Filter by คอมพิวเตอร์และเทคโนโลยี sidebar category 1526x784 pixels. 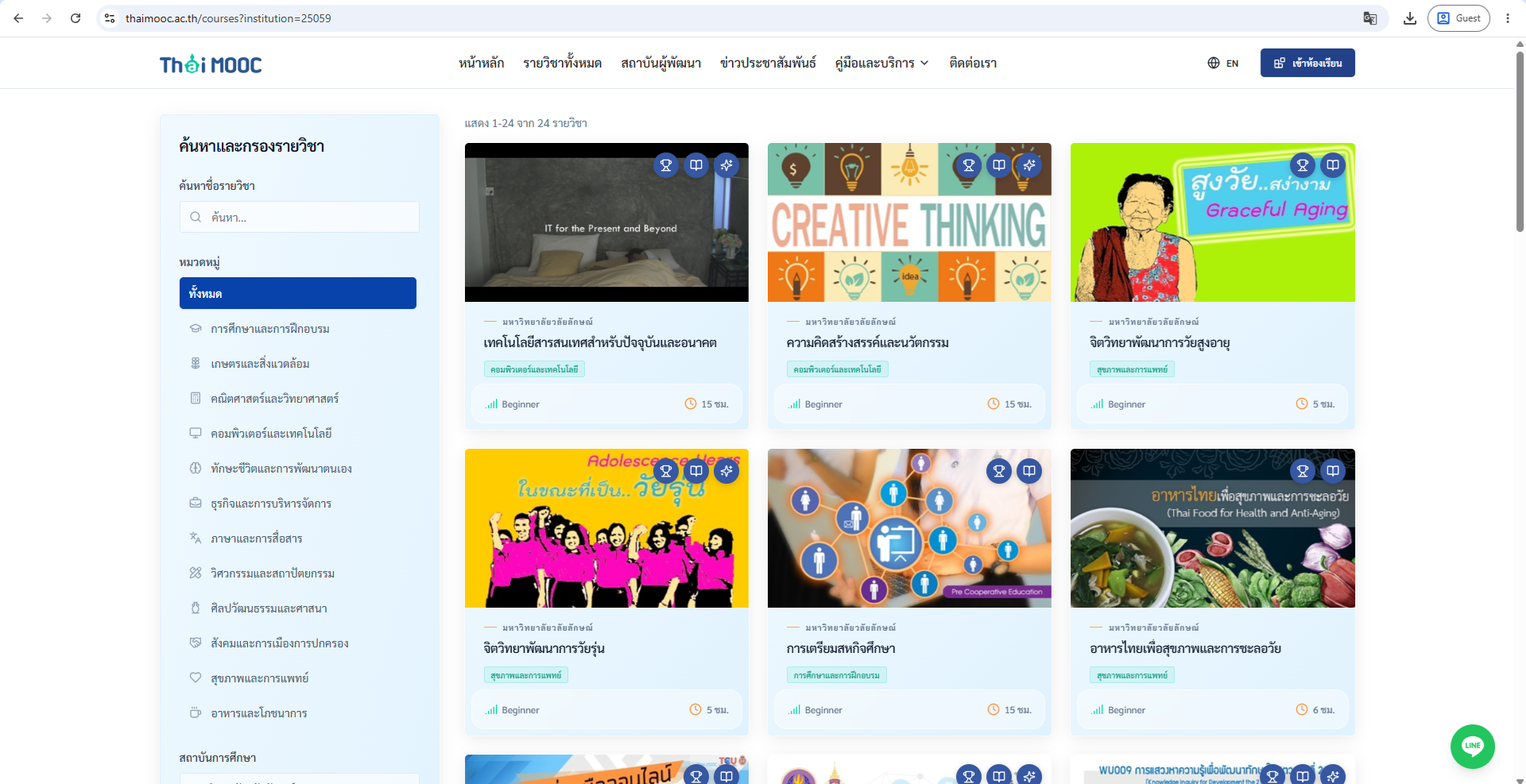[x=298, y=434]
